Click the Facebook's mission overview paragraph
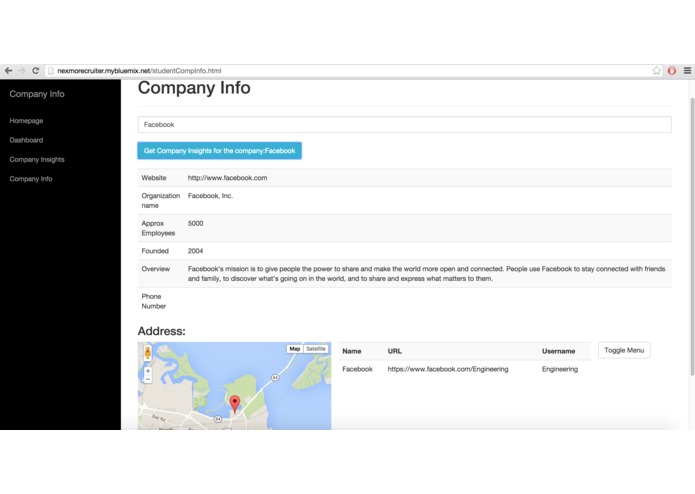Screen dimensions: 695x494 point(426,274)
